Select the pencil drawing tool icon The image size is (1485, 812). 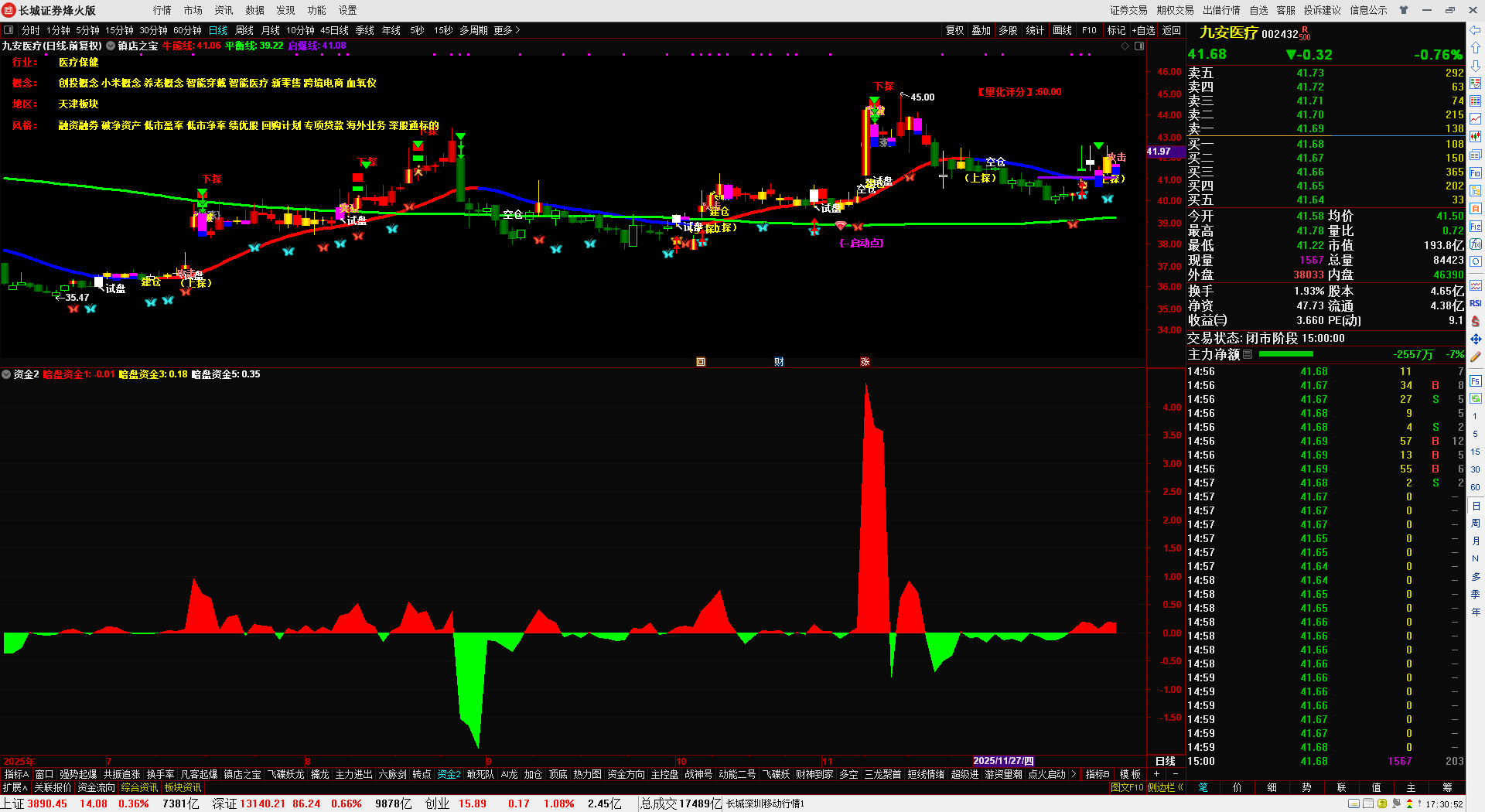[1476, 357]
